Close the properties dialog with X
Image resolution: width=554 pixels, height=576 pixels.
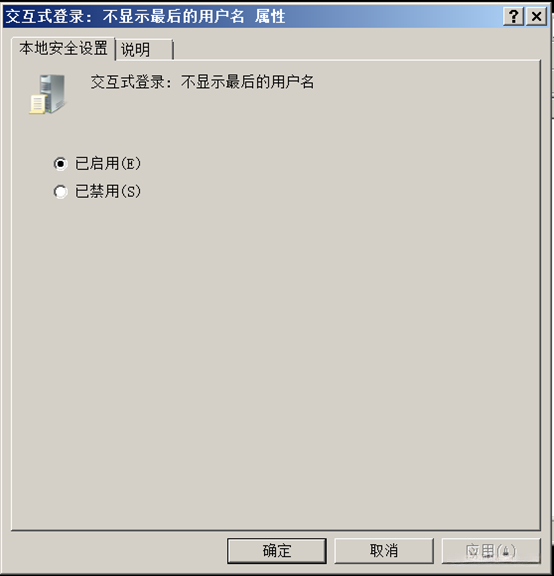[x=536, y=16]
